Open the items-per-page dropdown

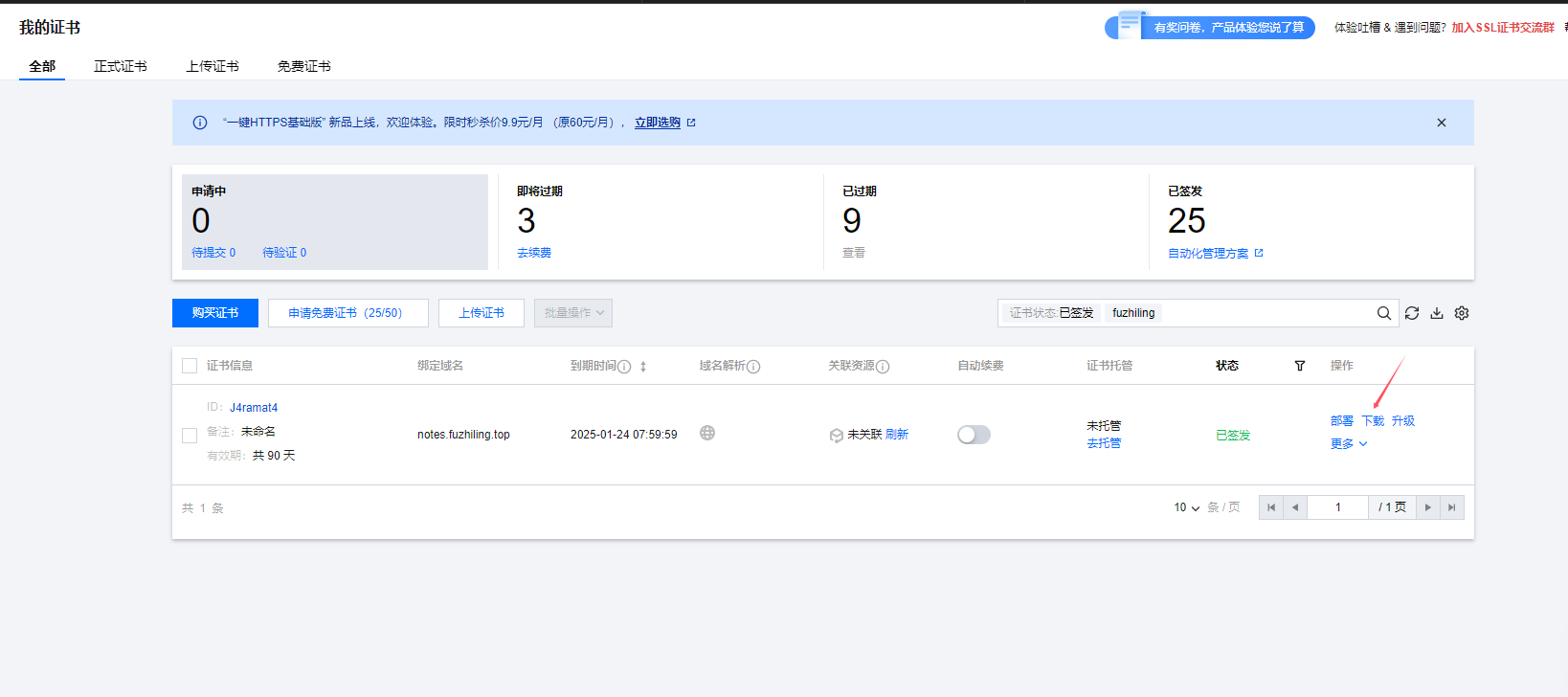pyautogui.click(x=1186, y=507)
